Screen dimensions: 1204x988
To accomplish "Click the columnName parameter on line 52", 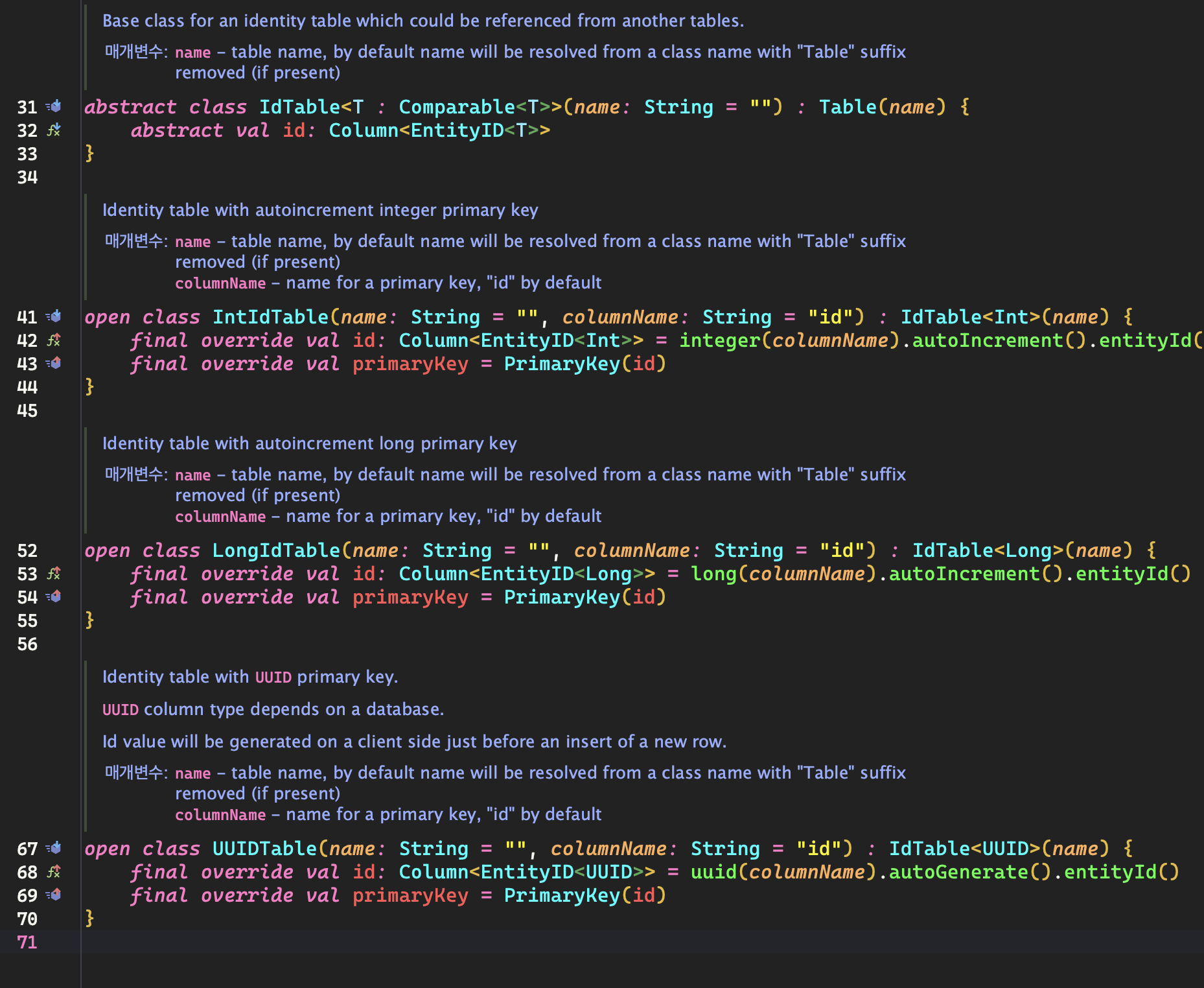I will 632,550.
